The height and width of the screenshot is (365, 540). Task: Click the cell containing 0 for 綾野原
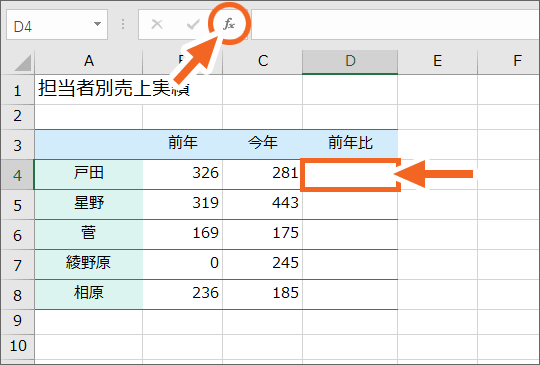183,264
